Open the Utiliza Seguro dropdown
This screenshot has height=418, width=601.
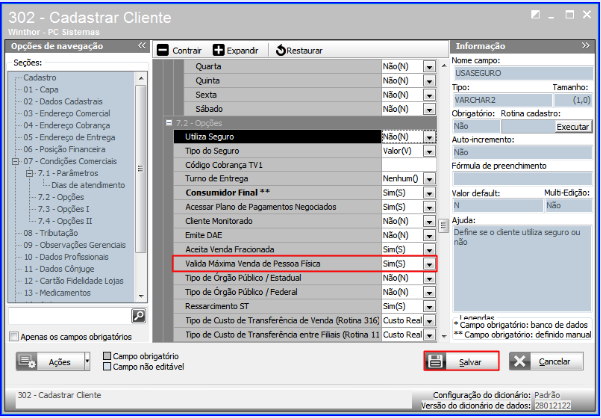click(x=429, y=137)
